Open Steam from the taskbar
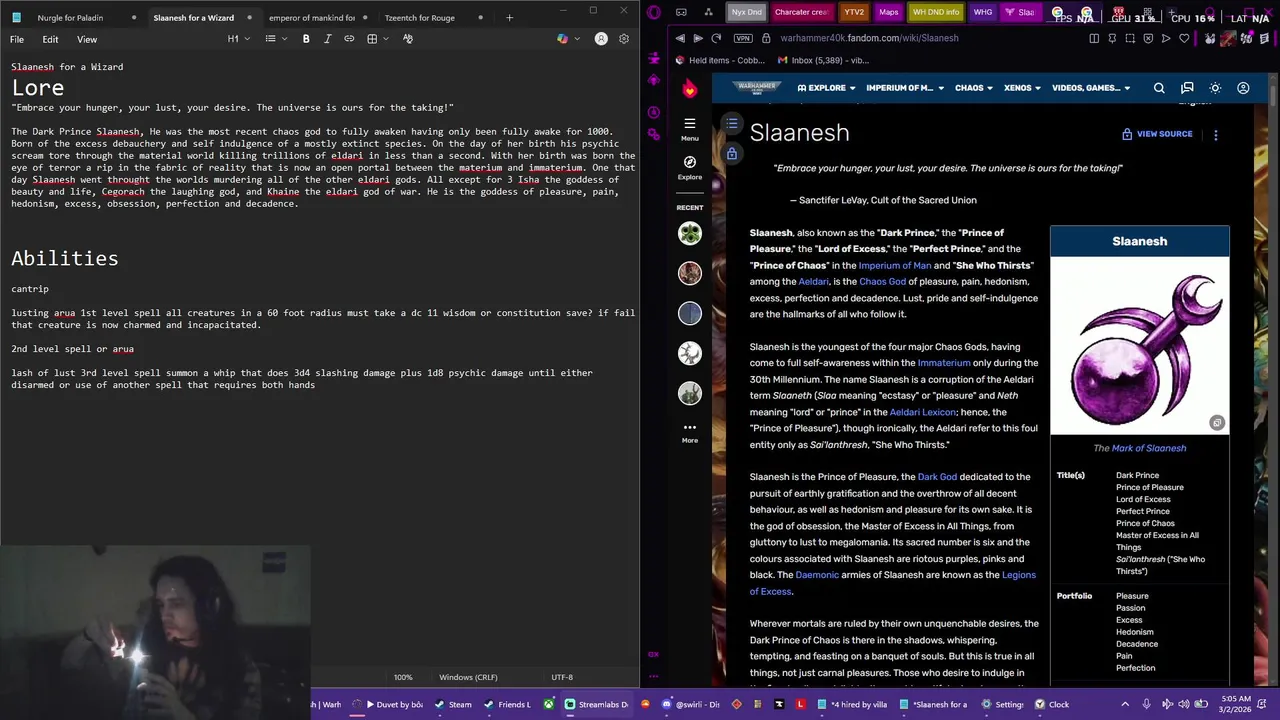The height and width of the screenshot is (720, 1280). pyautogui.click(x=454, y=704)
